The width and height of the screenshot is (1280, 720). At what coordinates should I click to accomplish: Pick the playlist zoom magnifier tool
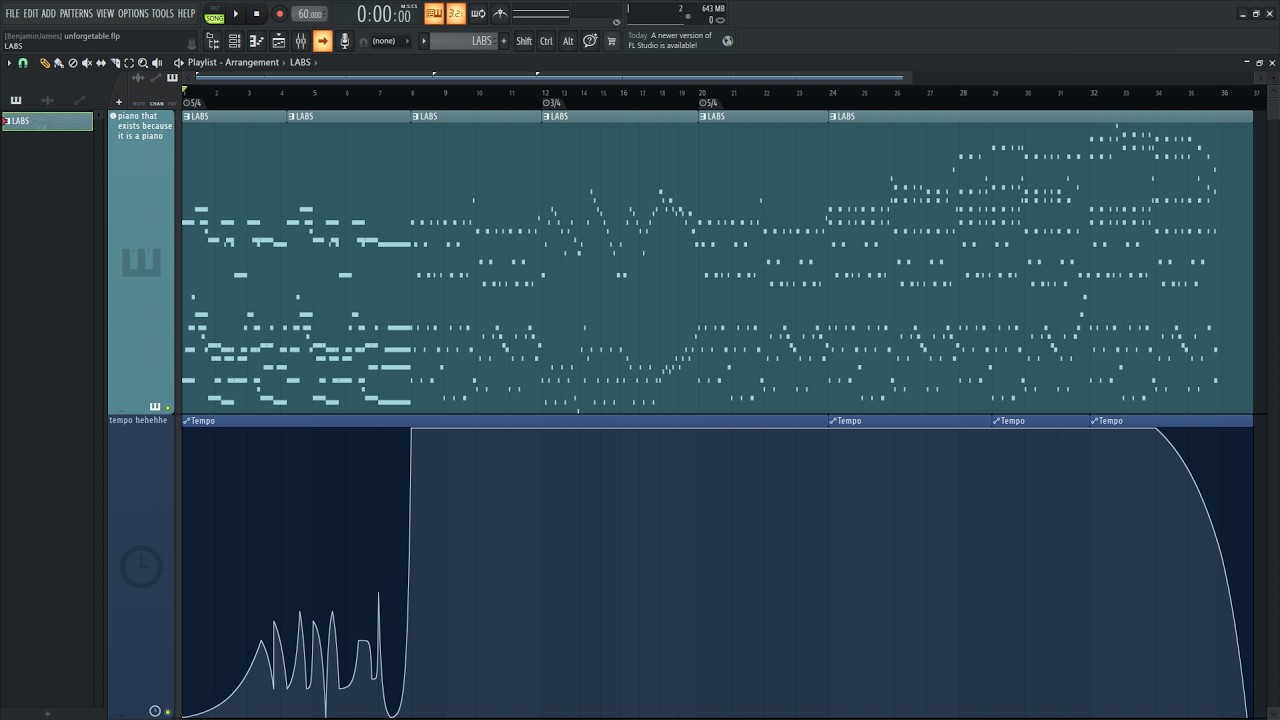coord(143,63)
